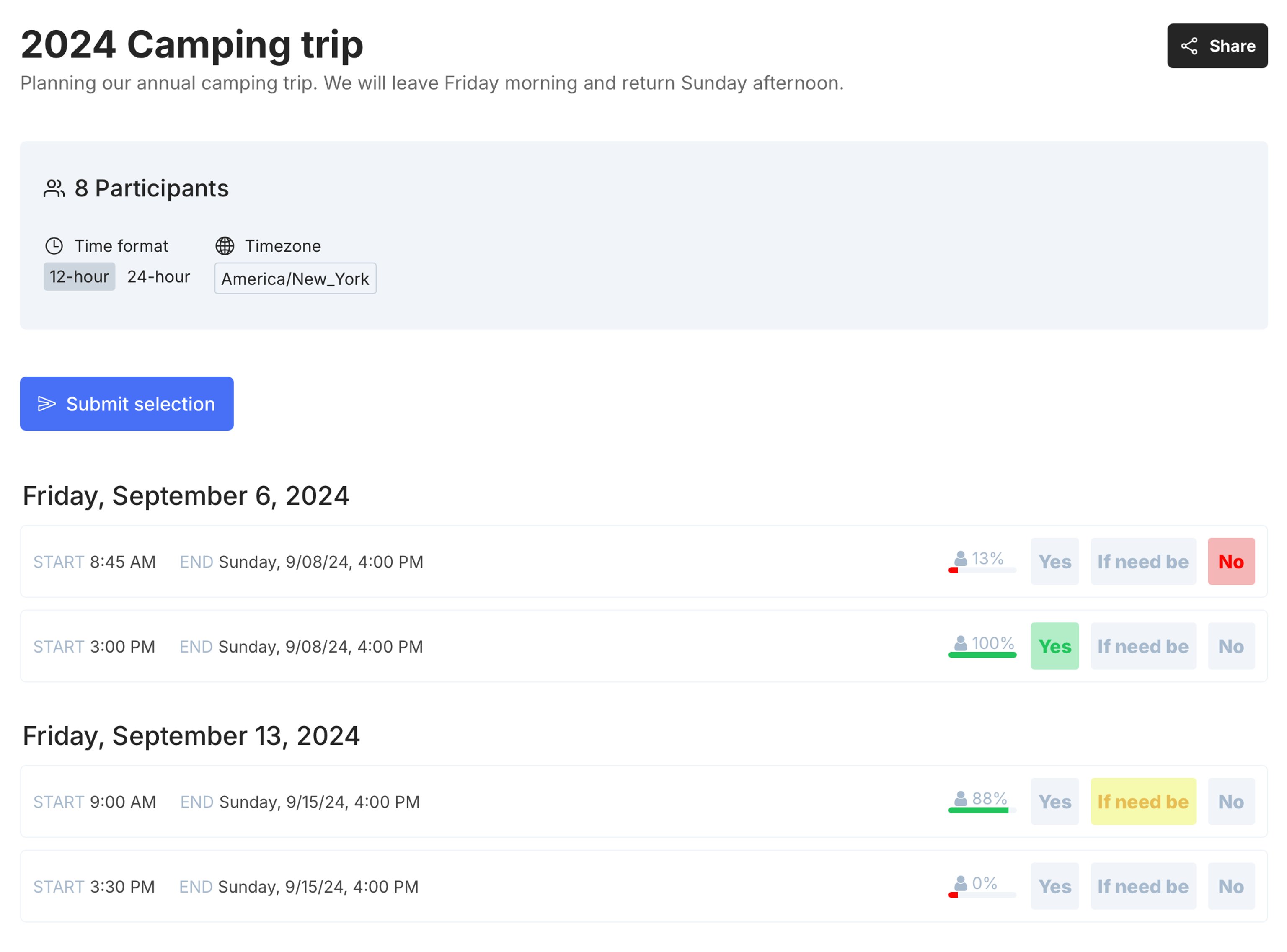Click the Share button
Screen dimensions: 1287x952
coord(1217,46)
